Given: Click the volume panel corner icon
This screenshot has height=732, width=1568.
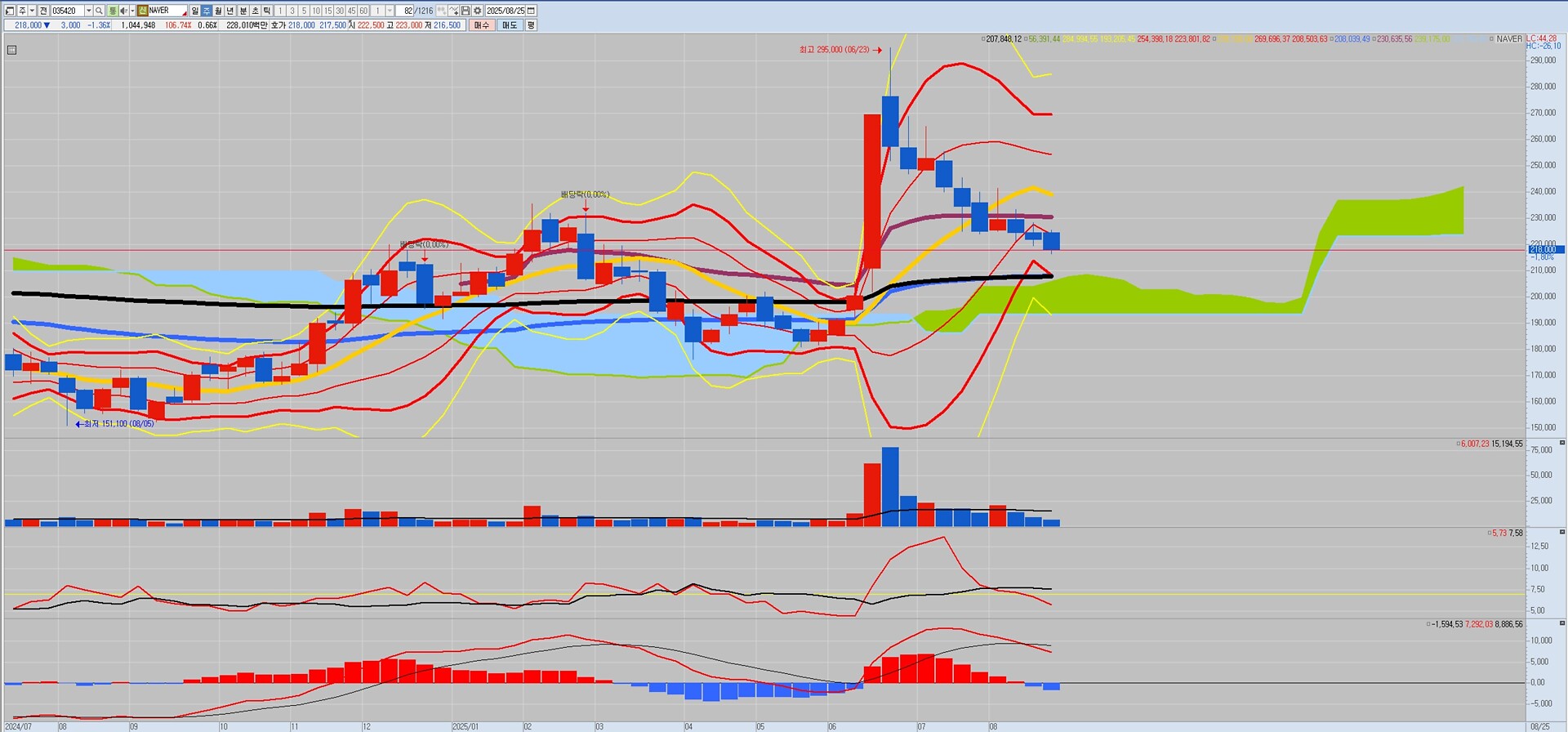Looking at the screenshot, I should point(1562,443).
